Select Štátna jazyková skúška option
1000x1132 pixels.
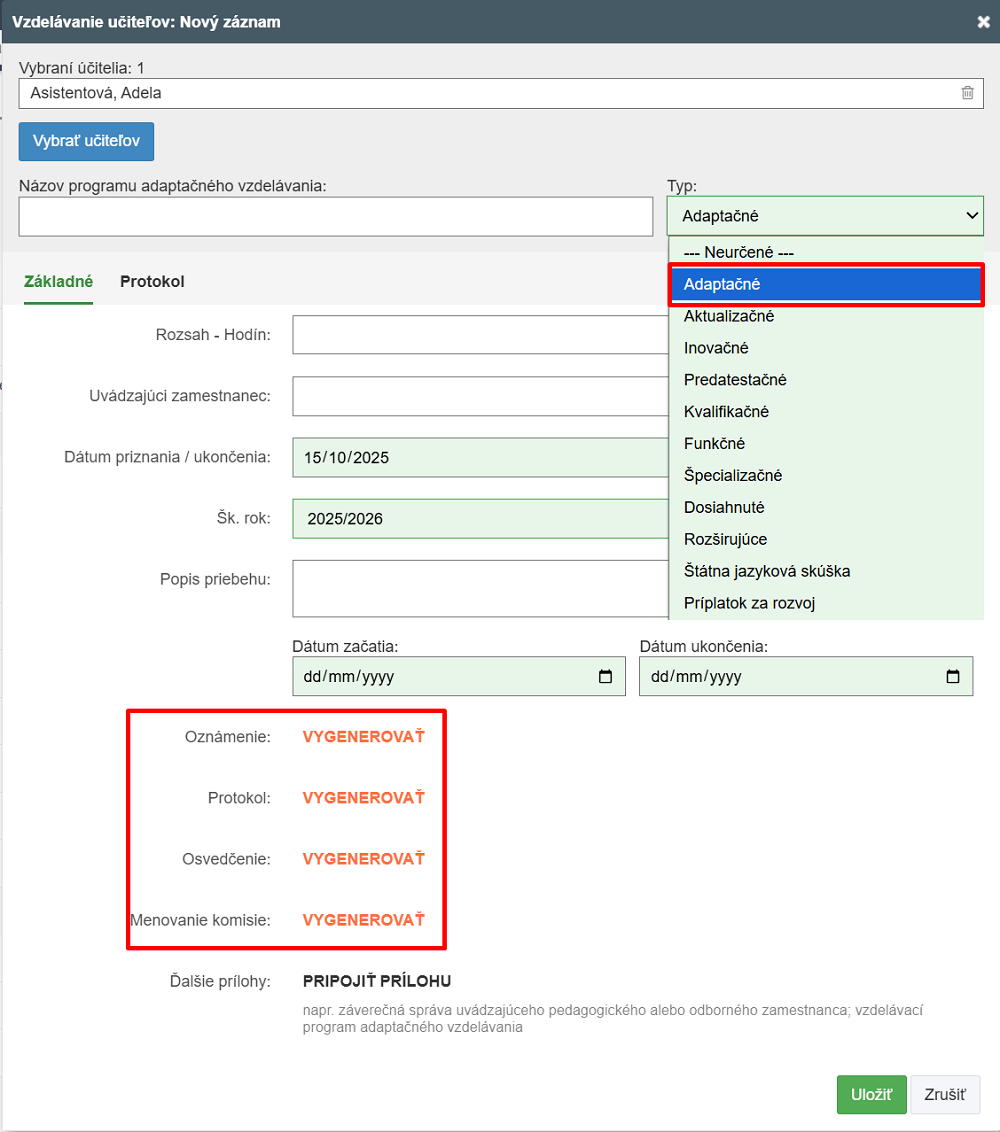pyautogui.click(x=767, y=571)
